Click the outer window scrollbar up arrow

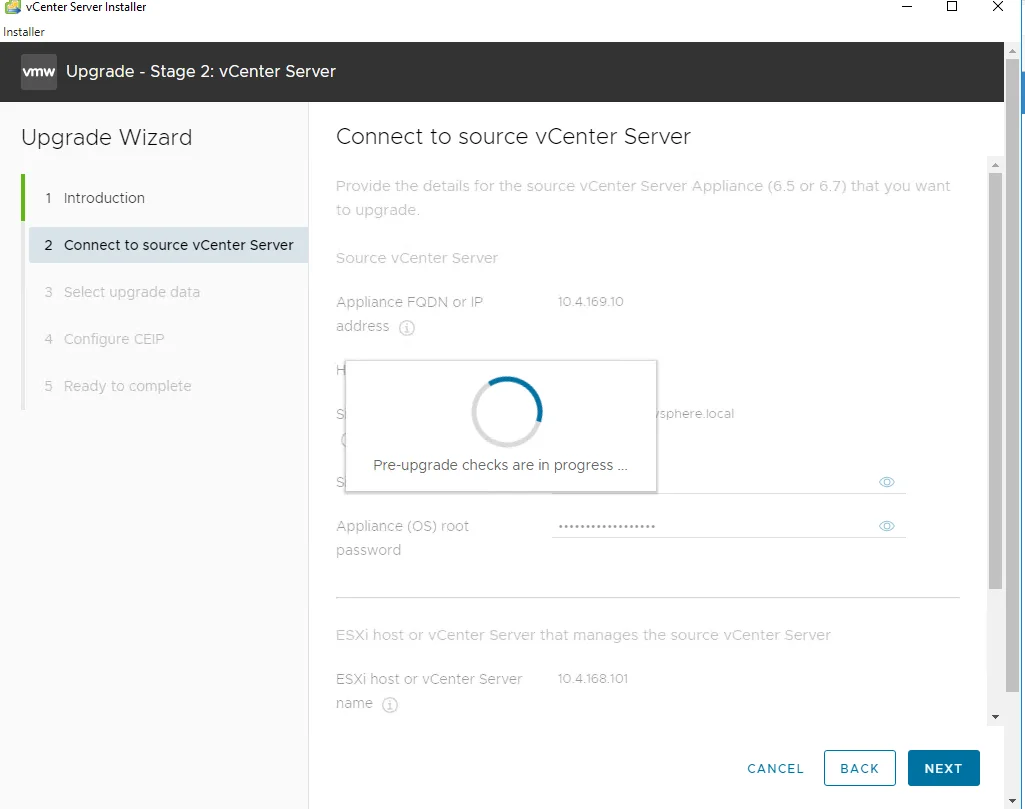(1013, 51)
